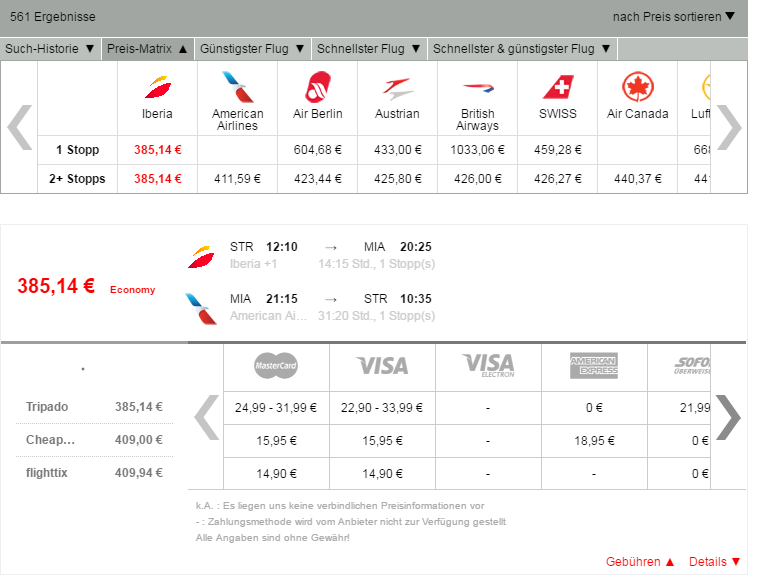Click flighttix MasterCard fee 14,90 €
Screen dimensions: 776x582
pos(276,474)
